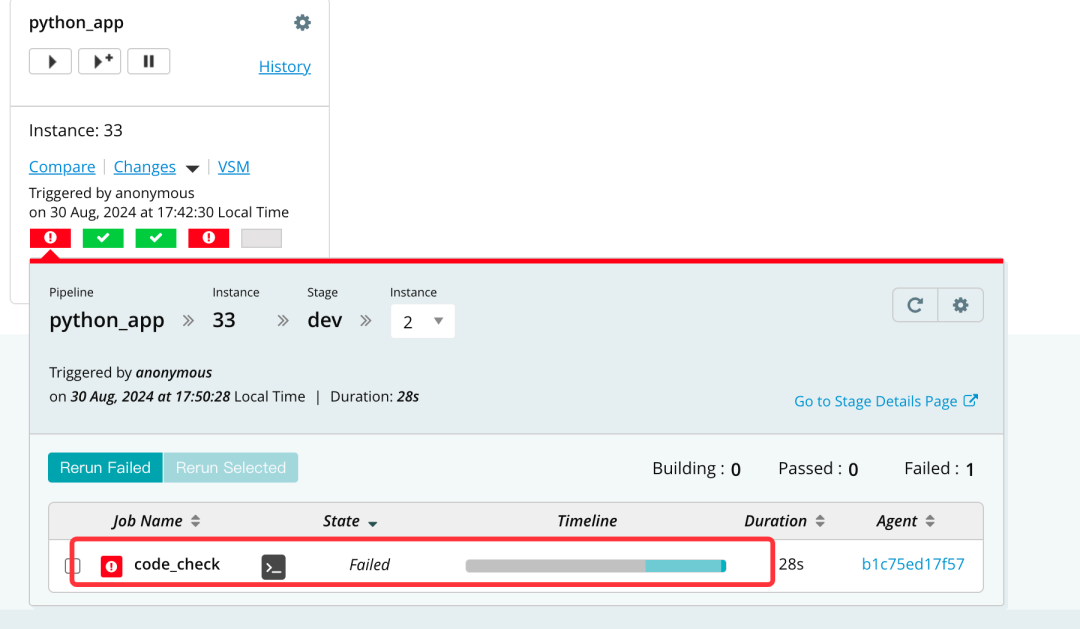Screen dimensions: 1080x629
Task: Click the code_check timeline progress bar
Action: coord(596,566)
